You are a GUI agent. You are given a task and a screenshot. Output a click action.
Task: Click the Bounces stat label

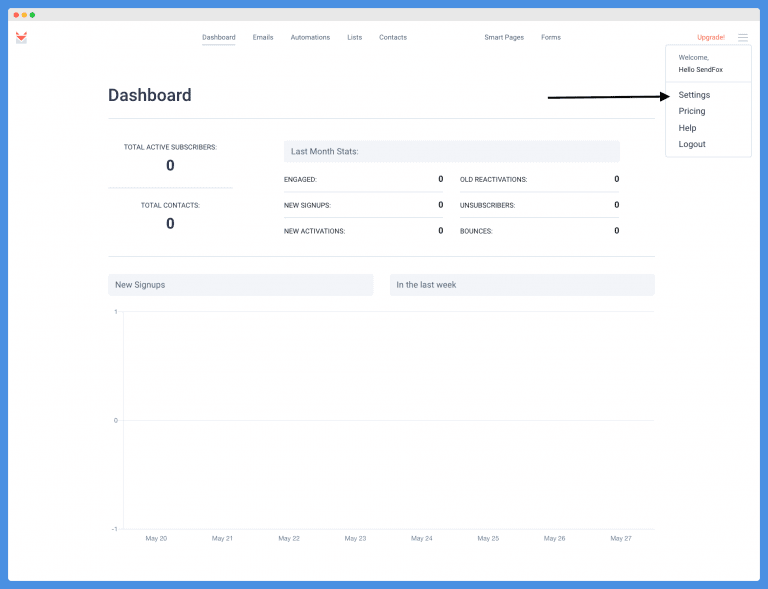(476, 231)
